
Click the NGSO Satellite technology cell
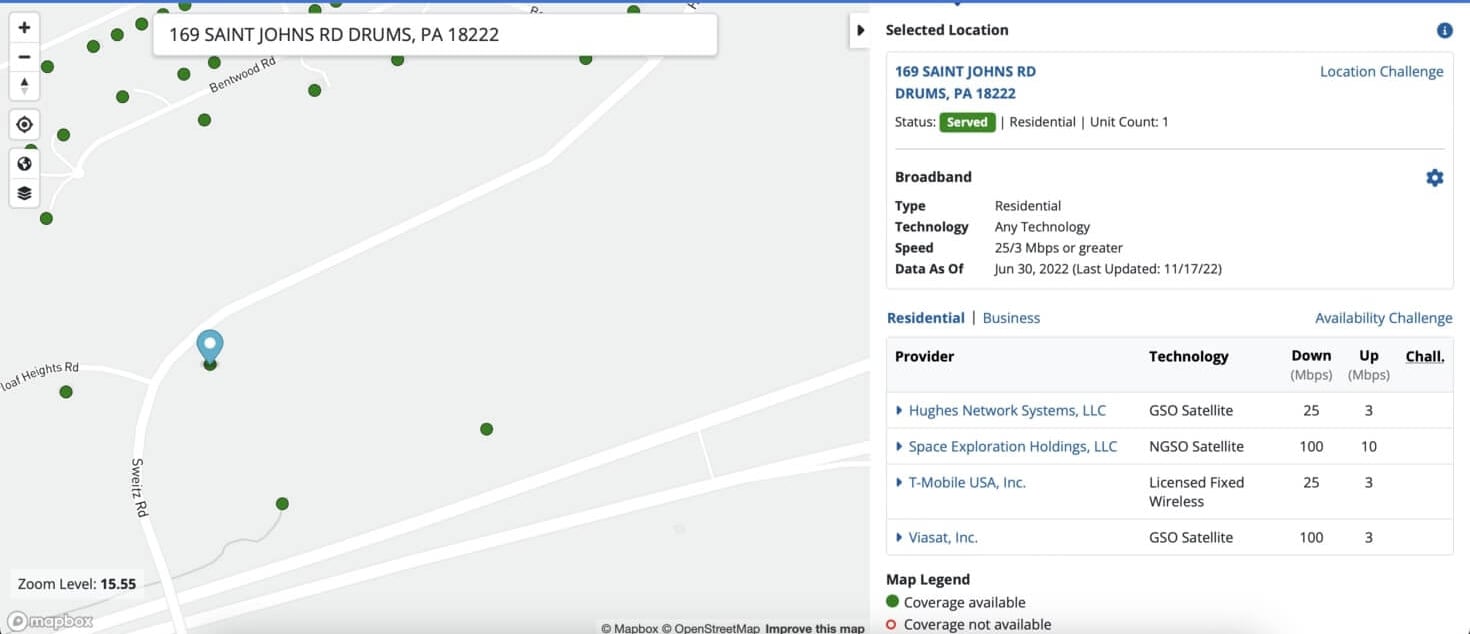coord(1196,446)
